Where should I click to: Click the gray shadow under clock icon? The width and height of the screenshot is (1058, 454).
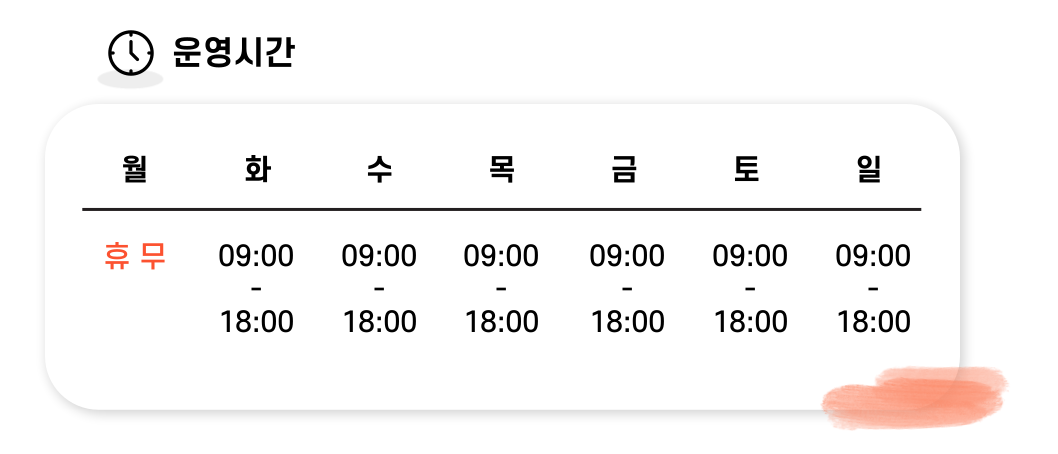point(130,79)
